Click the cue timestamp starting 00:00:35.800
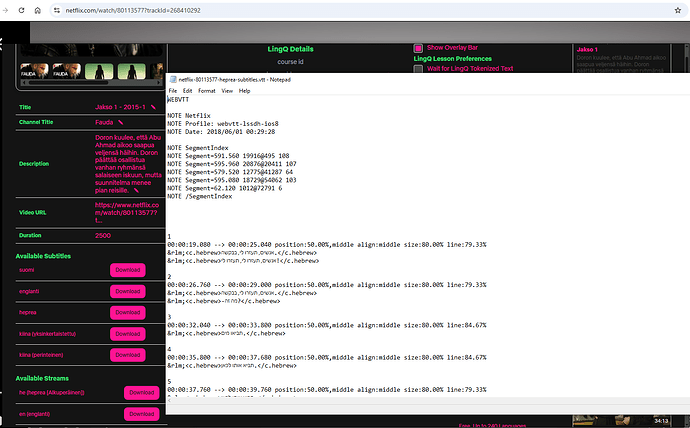Viewport: 690px width, 428px height. coord(327,358)
